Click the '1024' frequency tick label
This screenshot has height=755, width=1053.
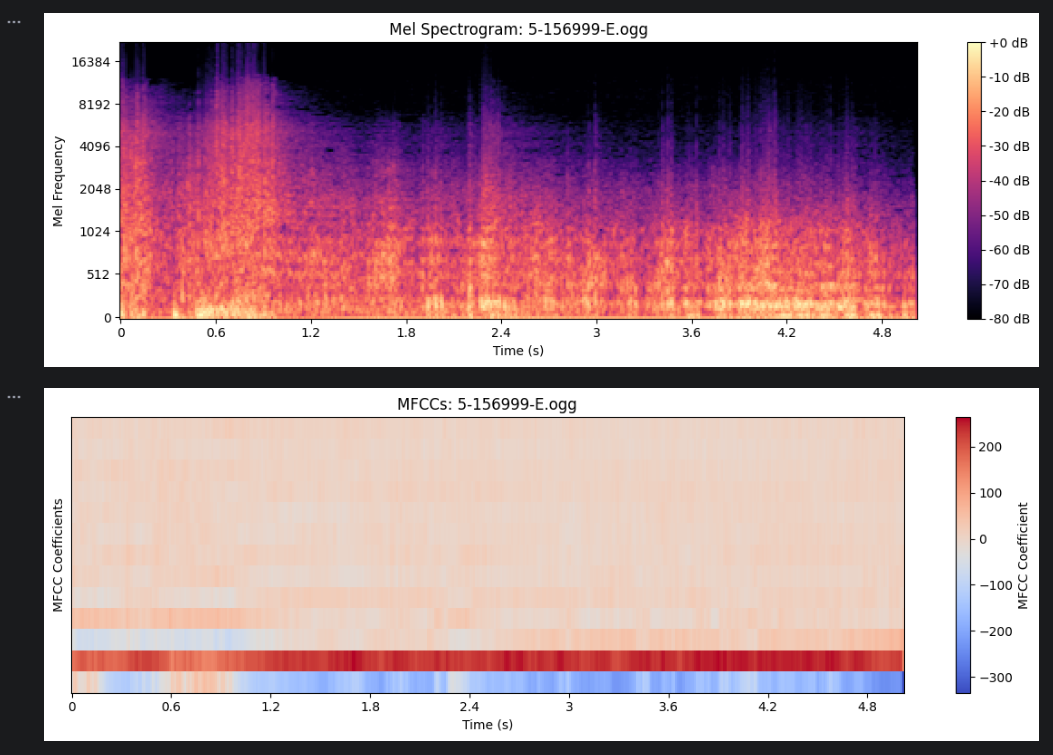[x=95, y=232]
